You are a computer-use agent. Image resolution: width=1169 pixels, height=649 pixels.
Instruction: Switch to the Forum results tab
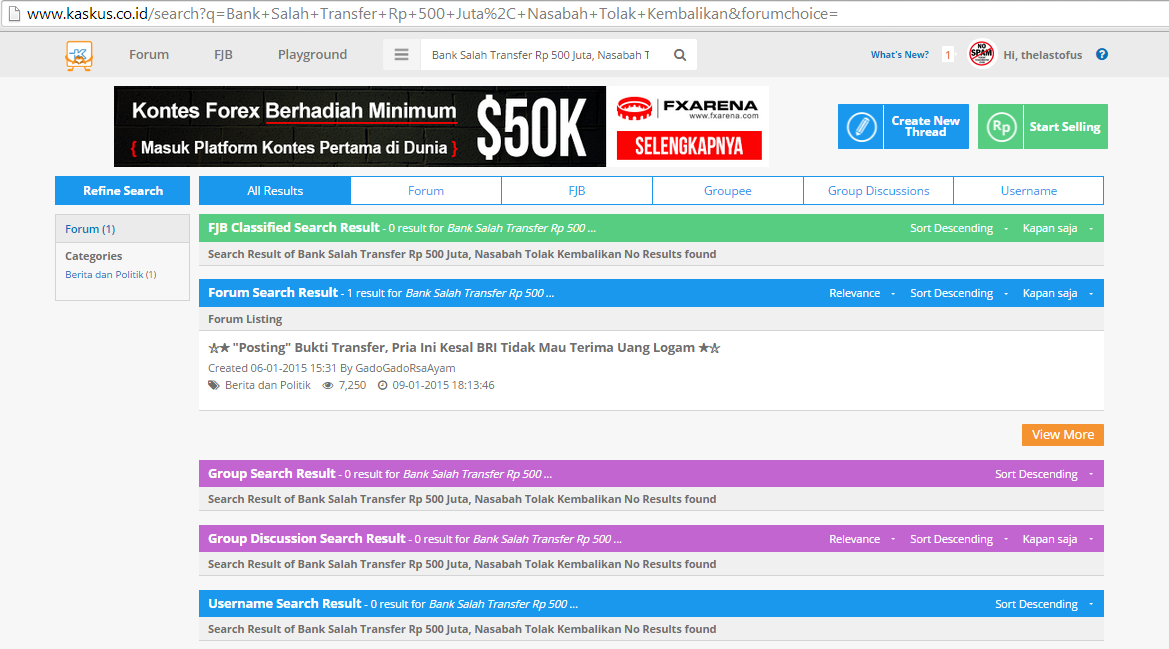pyautogui.click(x=426, y=191)
